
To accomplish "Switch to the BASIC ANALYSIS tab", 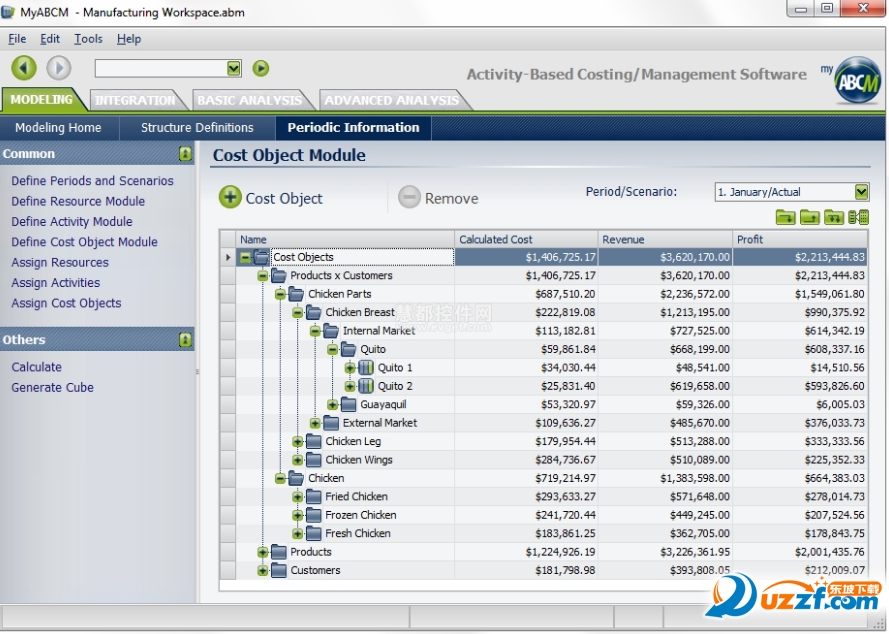I will 249,100.
